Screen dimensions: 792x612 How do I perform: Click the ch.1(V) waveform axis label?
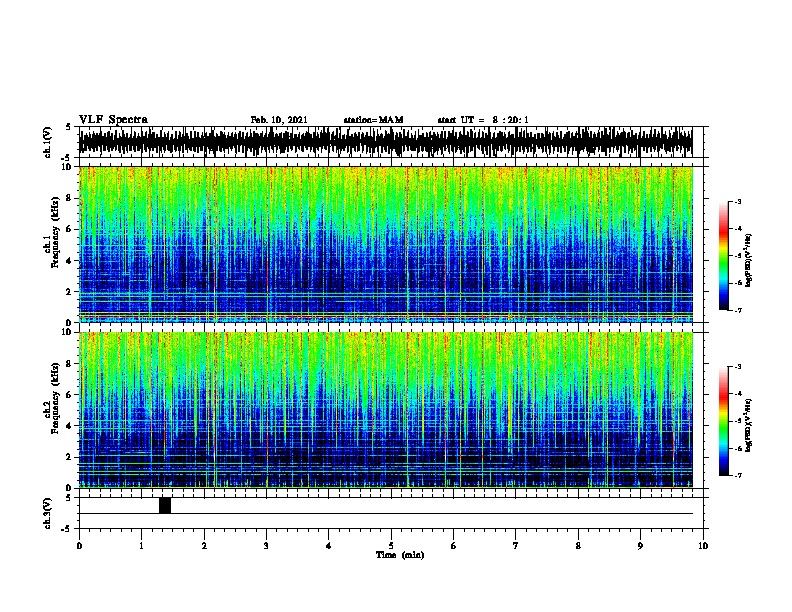(48, 142)
